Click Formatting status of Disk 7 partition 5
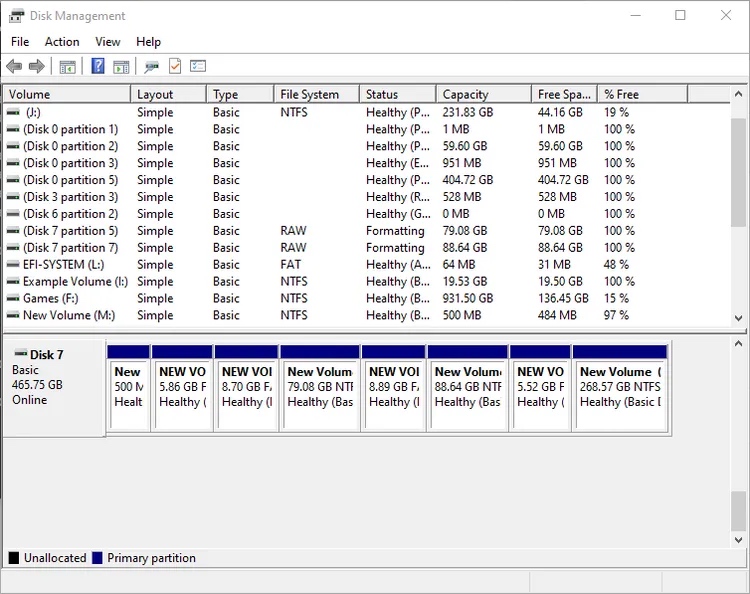 [x=395, y=231]
